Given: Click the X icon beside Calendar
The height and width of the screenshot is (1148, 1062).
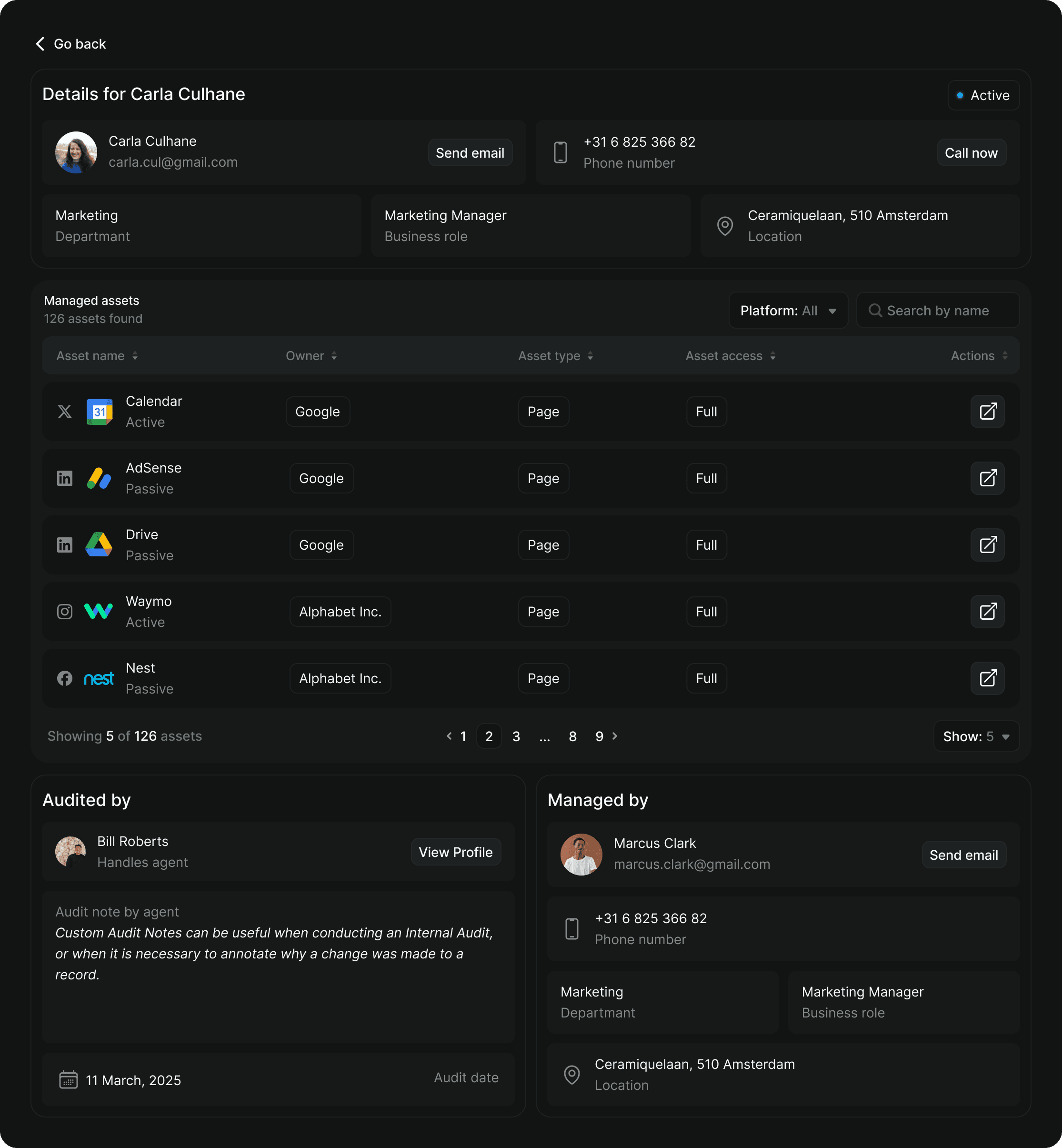Looking at the screenshot, I should [x=65, y=412].
